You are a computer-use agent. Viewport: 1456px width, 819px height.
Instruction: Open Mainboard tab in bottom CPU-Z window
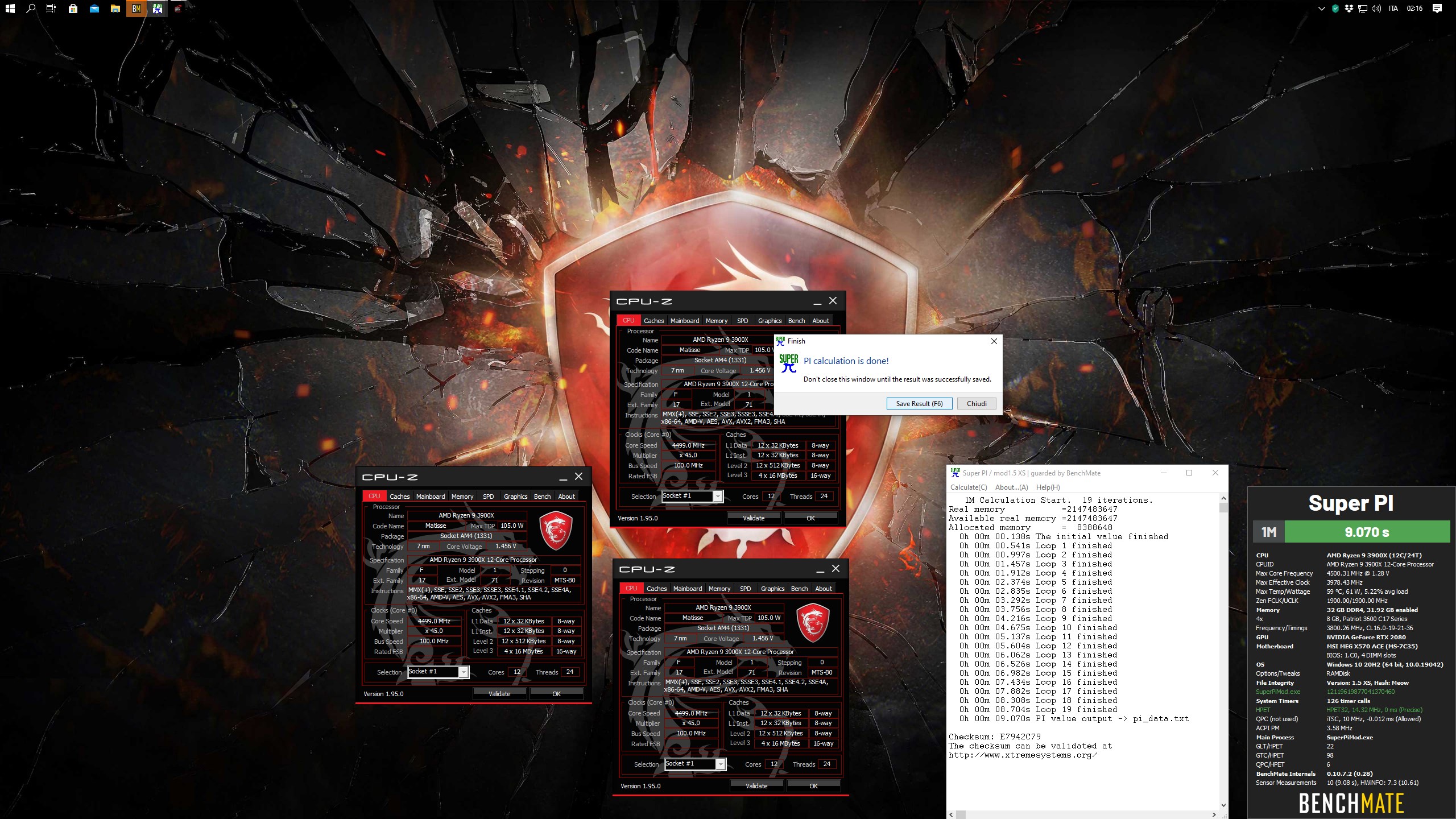pyautogui.click(x=687, y=589)
